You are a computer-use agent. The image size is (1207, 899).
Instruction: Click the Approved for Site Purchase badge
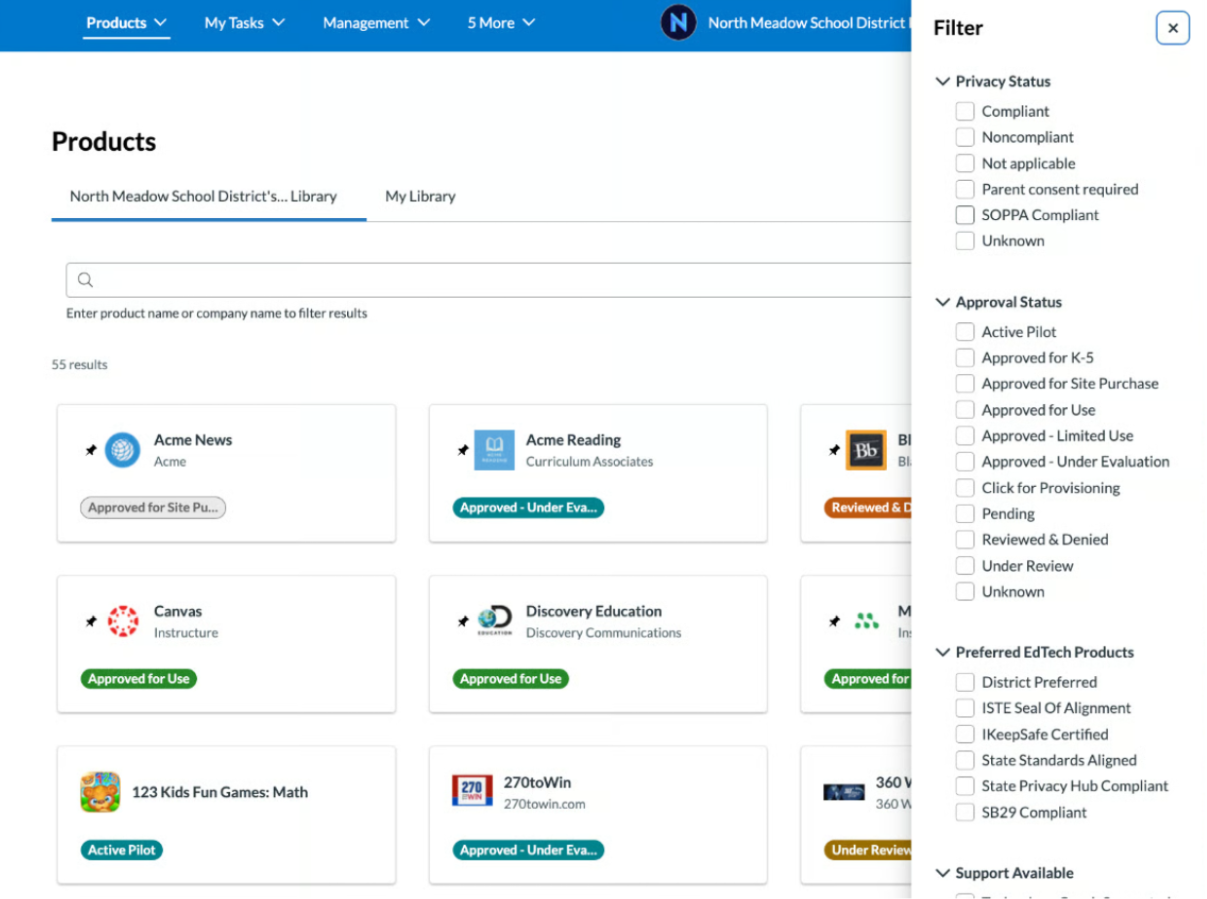pyautogui.click(x=153, y=508)
